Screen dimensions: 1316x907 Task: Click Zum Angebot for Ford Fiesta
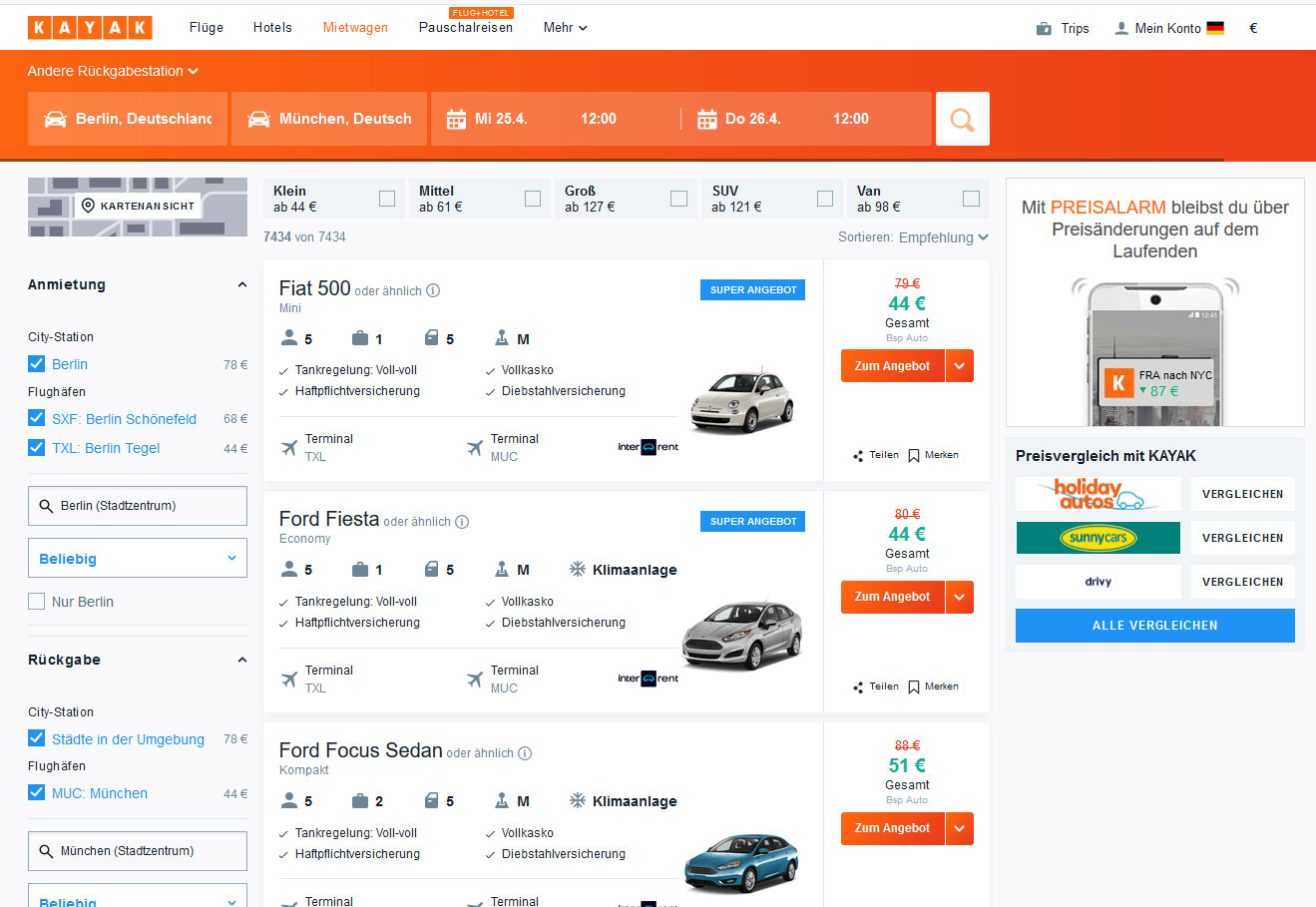[x=893, y=597]
